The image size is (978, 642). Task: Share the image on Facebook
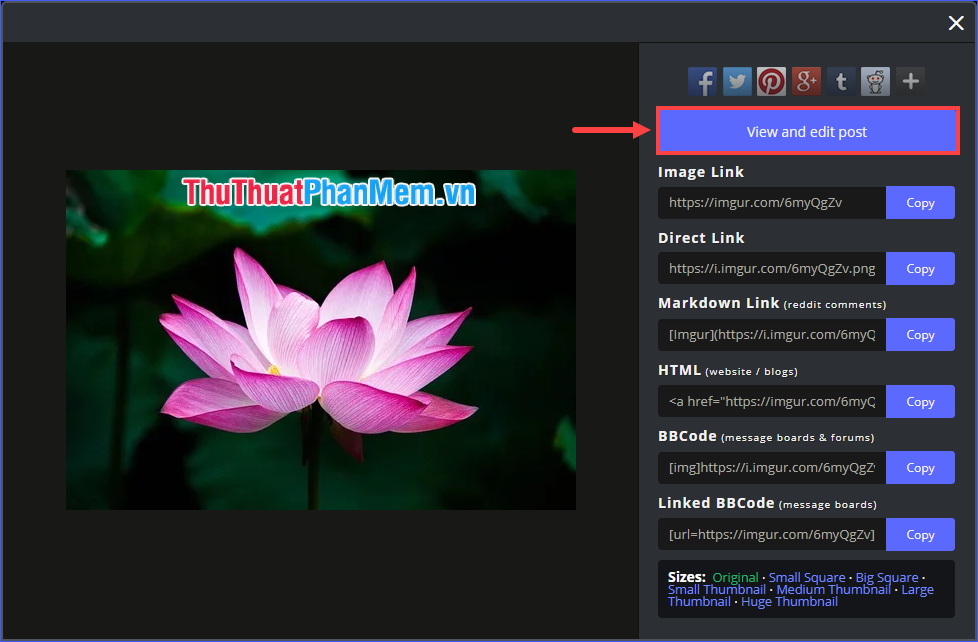[x=702, y=81]
